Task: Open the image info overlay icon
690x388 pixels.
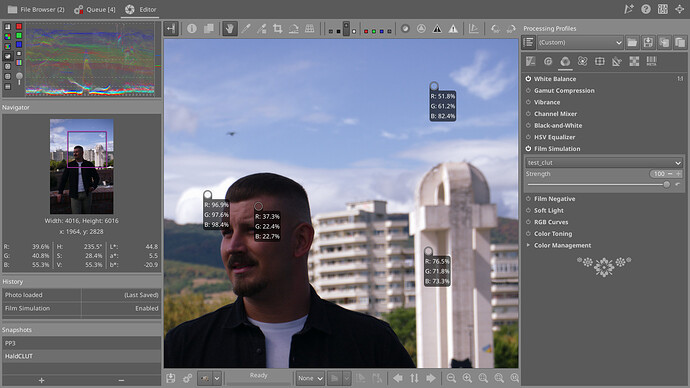Action: coord(192,29)
